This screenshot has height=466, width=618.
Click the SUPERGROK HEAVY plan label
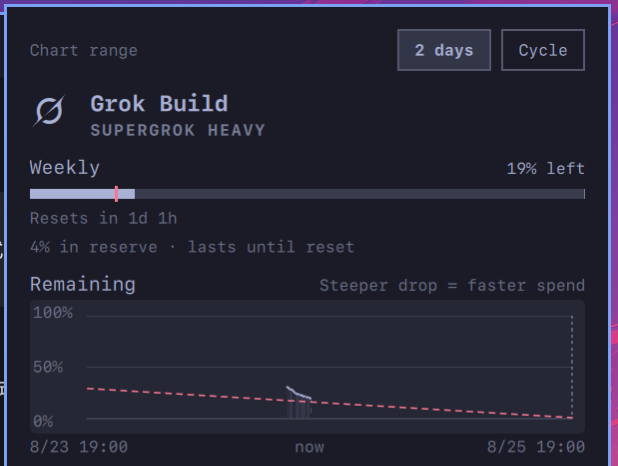(x=178, y=130)
